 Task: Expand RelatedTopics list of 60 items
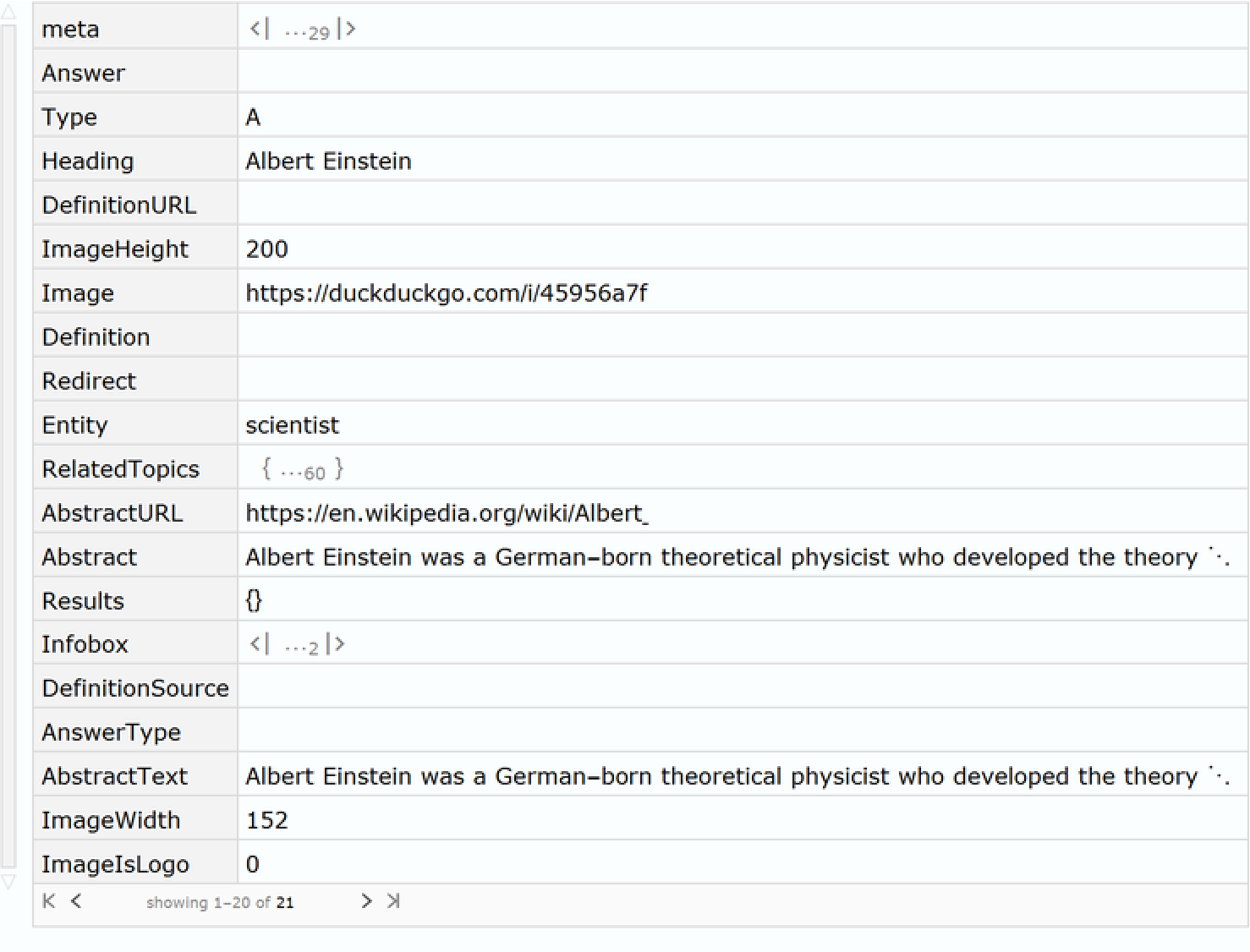click(303, 470)
